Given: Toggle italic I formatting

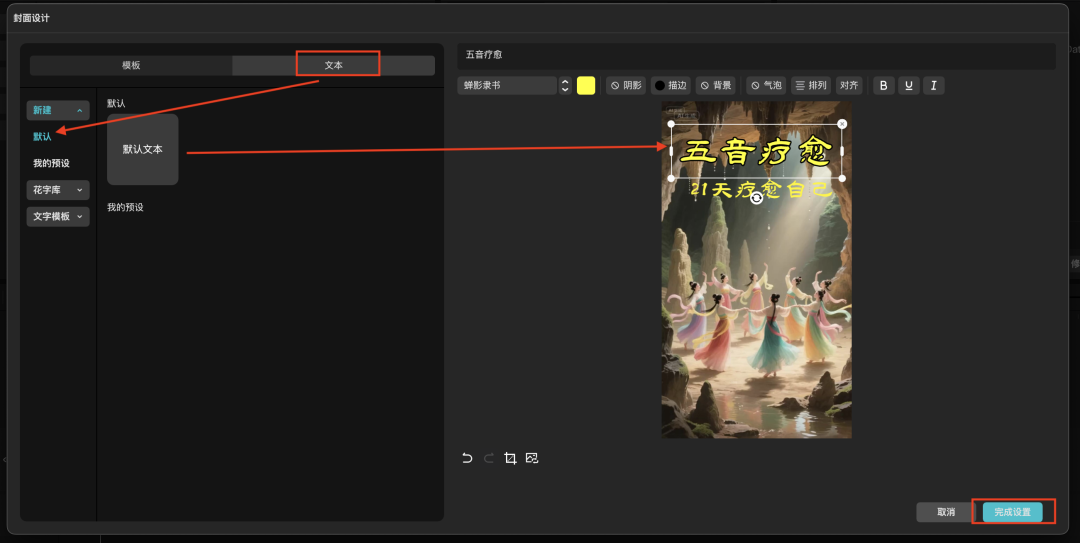Looking at the screenshot, I should click(933, 85).
